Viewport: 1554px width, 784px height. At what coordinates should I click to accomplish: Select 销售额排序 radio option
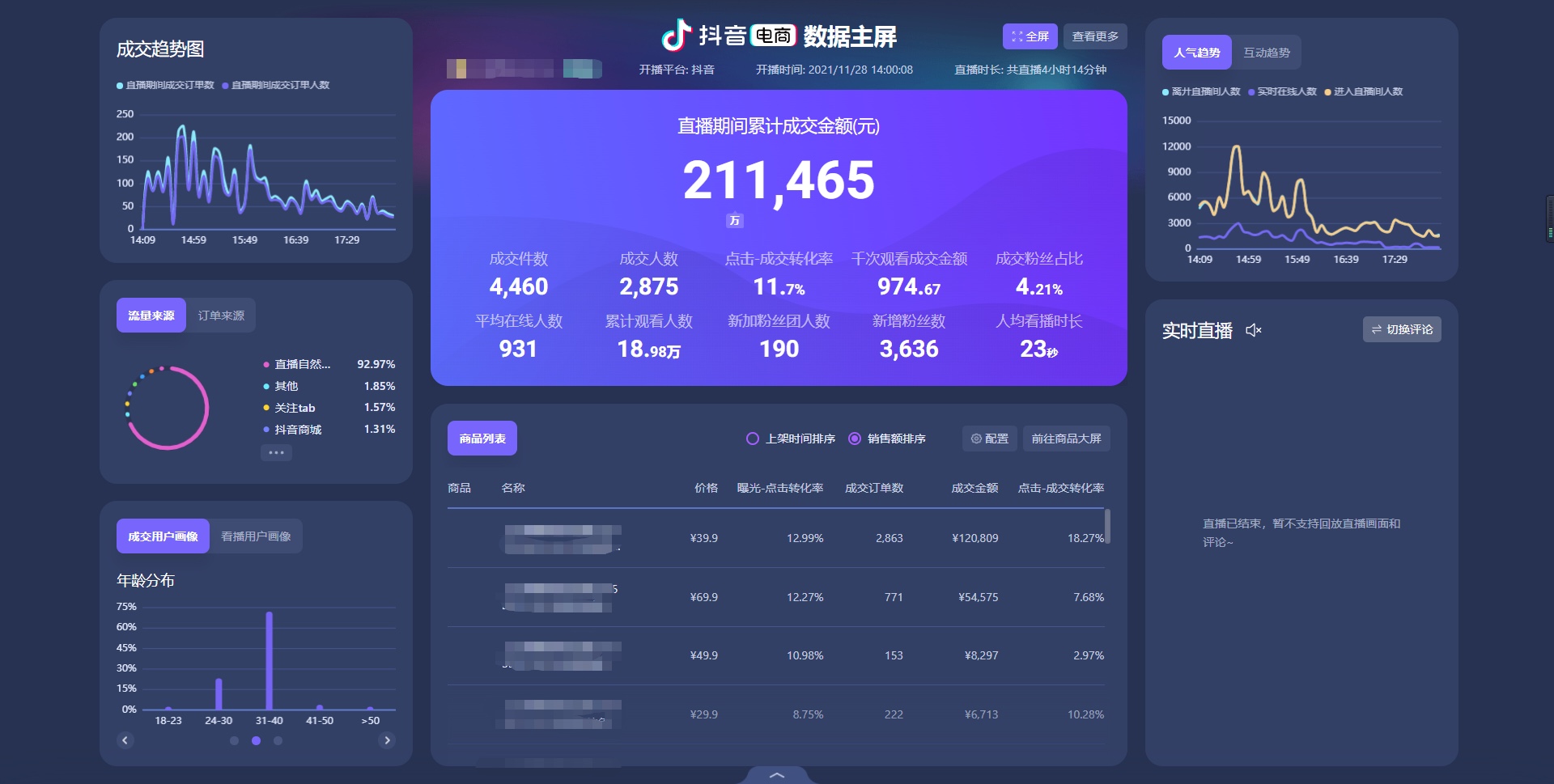coord(855,439)
